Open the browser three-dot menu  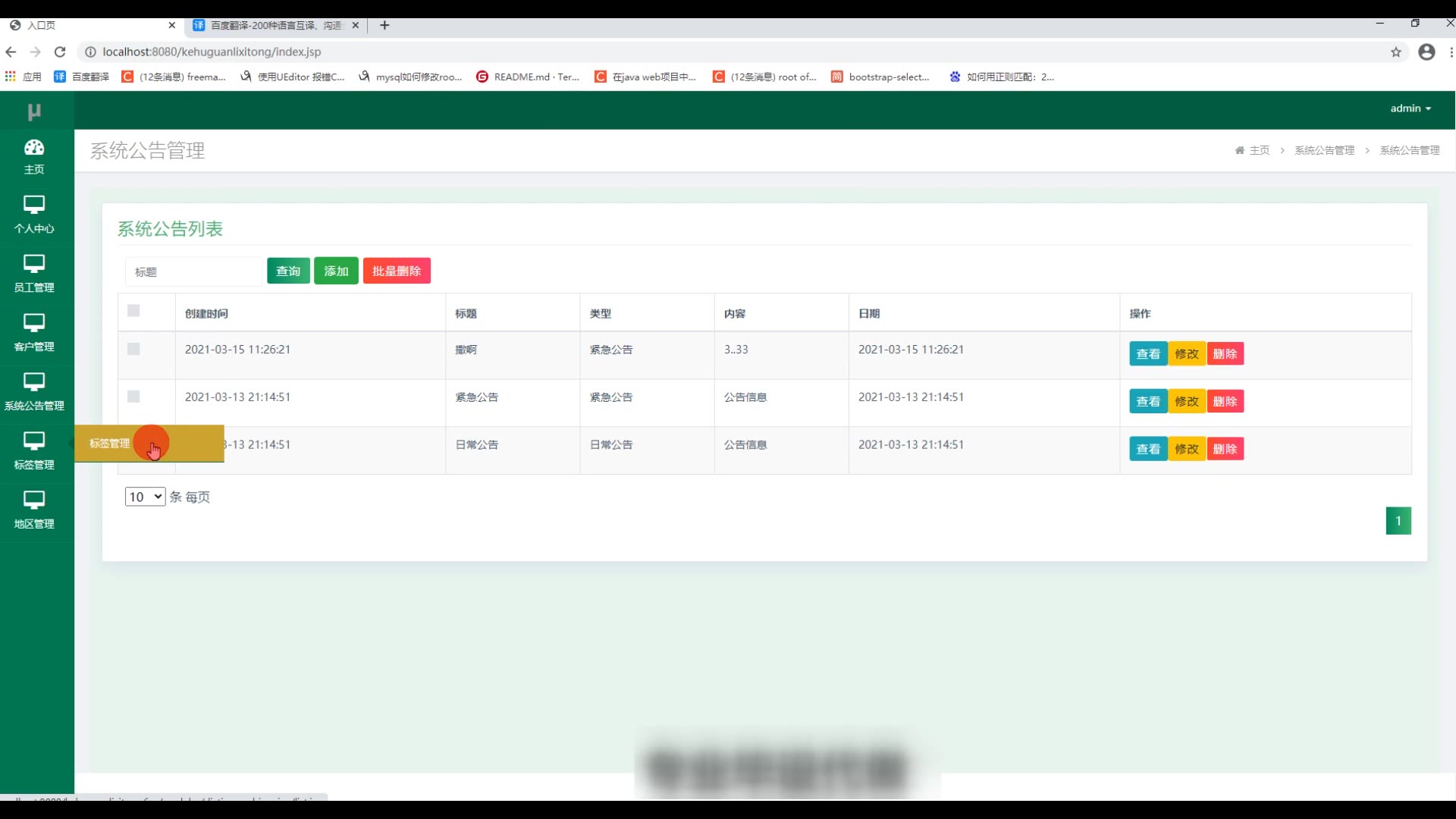1451,52
